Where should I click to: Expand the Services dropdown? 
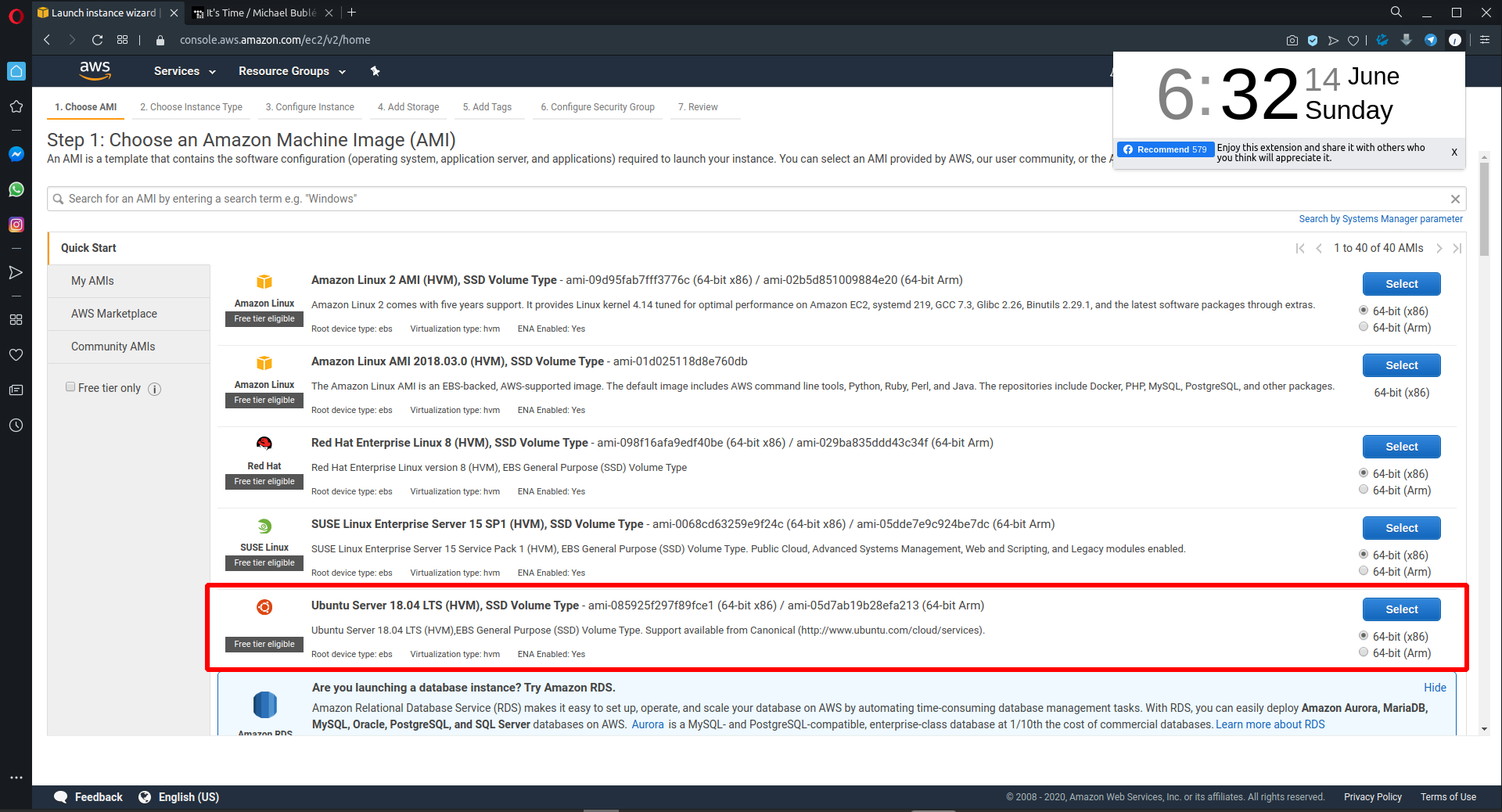[x=185, y=71]
